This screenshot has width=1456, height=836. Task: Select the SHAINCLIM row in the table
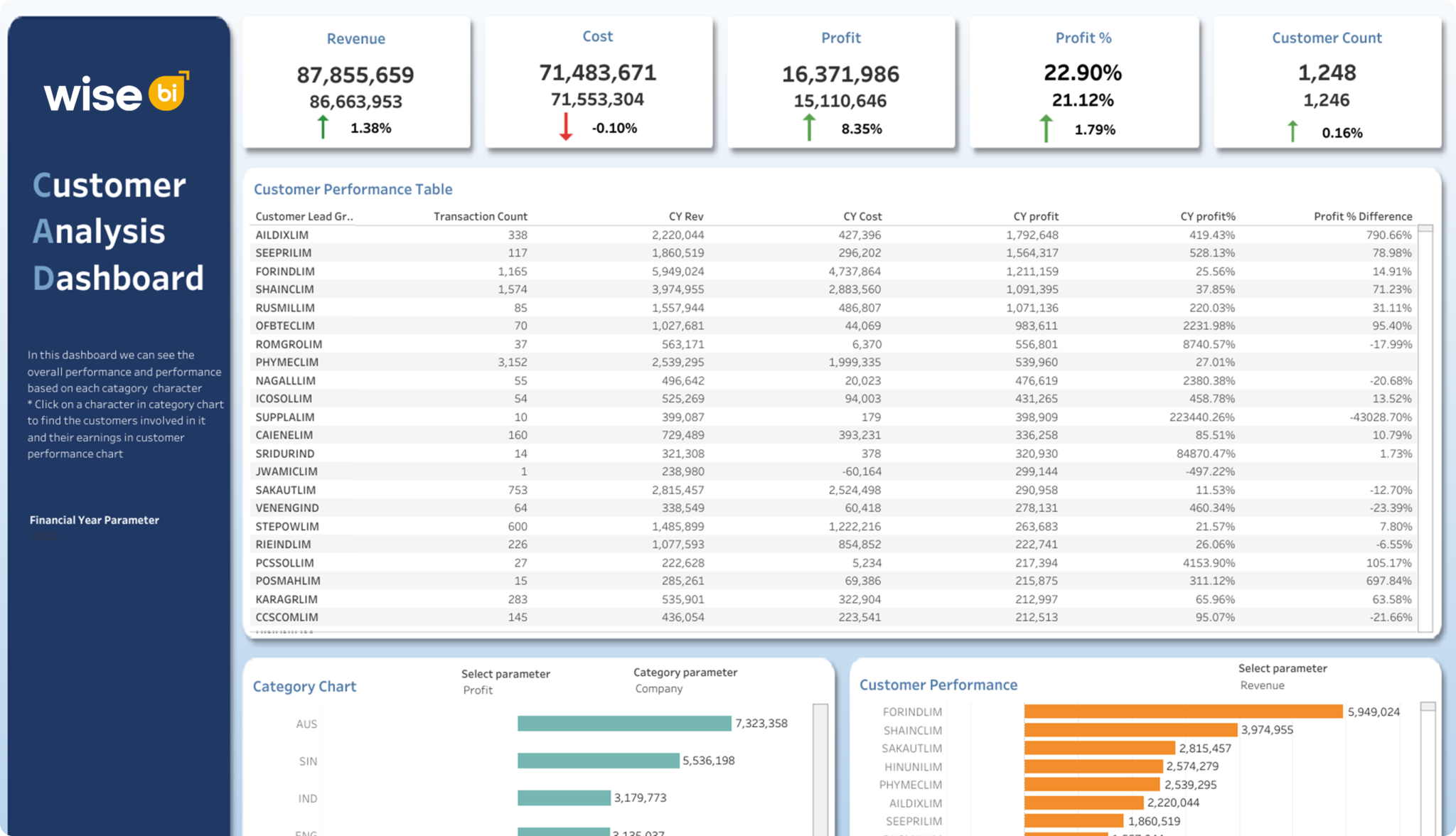click(x=498, y=289)
